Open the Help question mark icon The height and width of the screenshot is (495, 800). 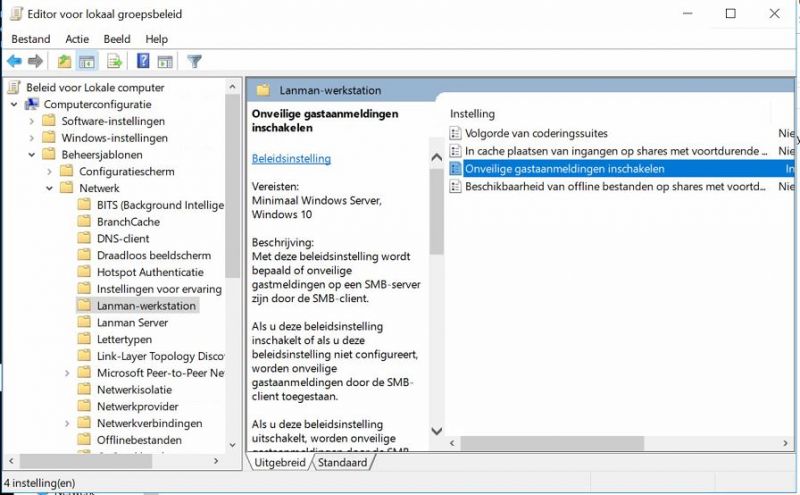click(x=143, y=61)
